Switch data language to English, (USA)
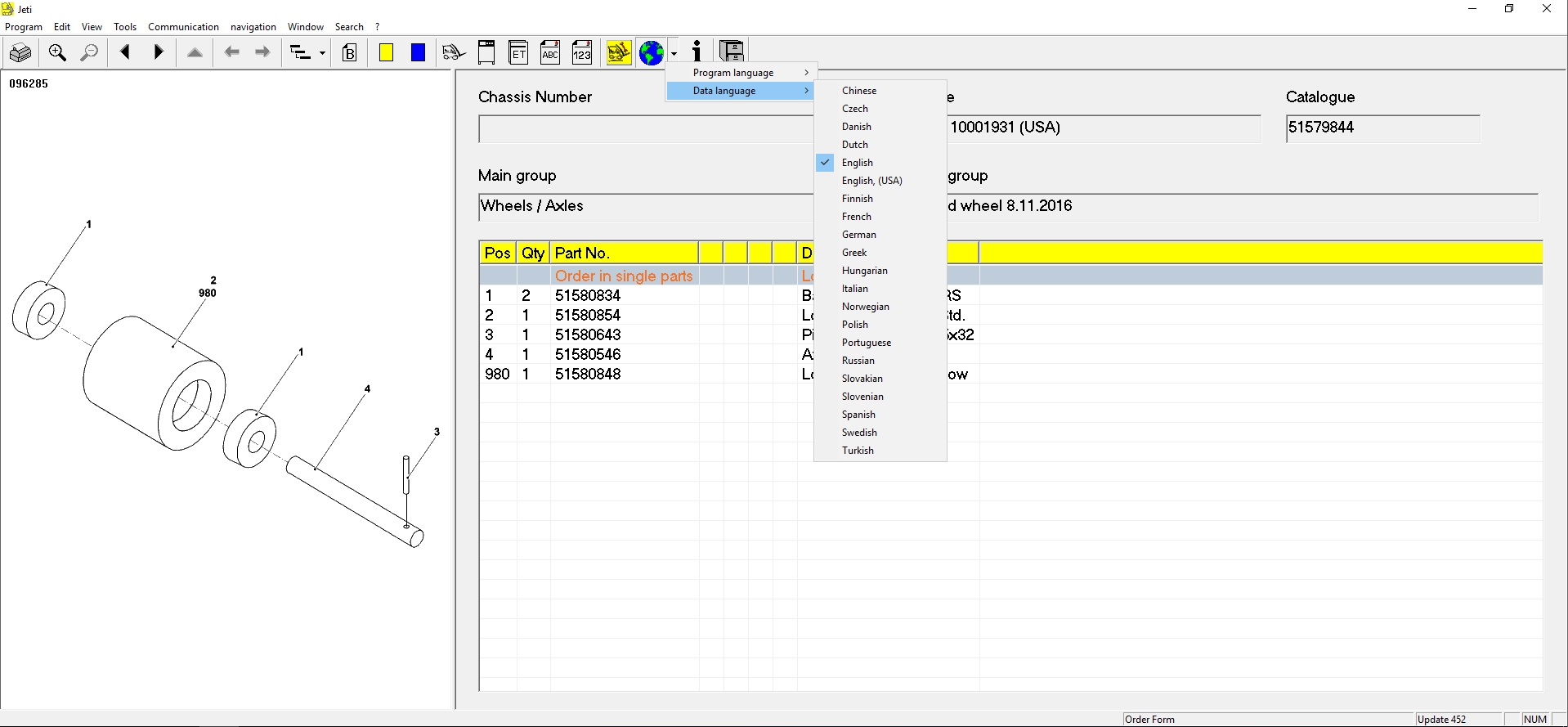Image resolution: width=1568 pixels, height=727 pixels. pos(871,181)
